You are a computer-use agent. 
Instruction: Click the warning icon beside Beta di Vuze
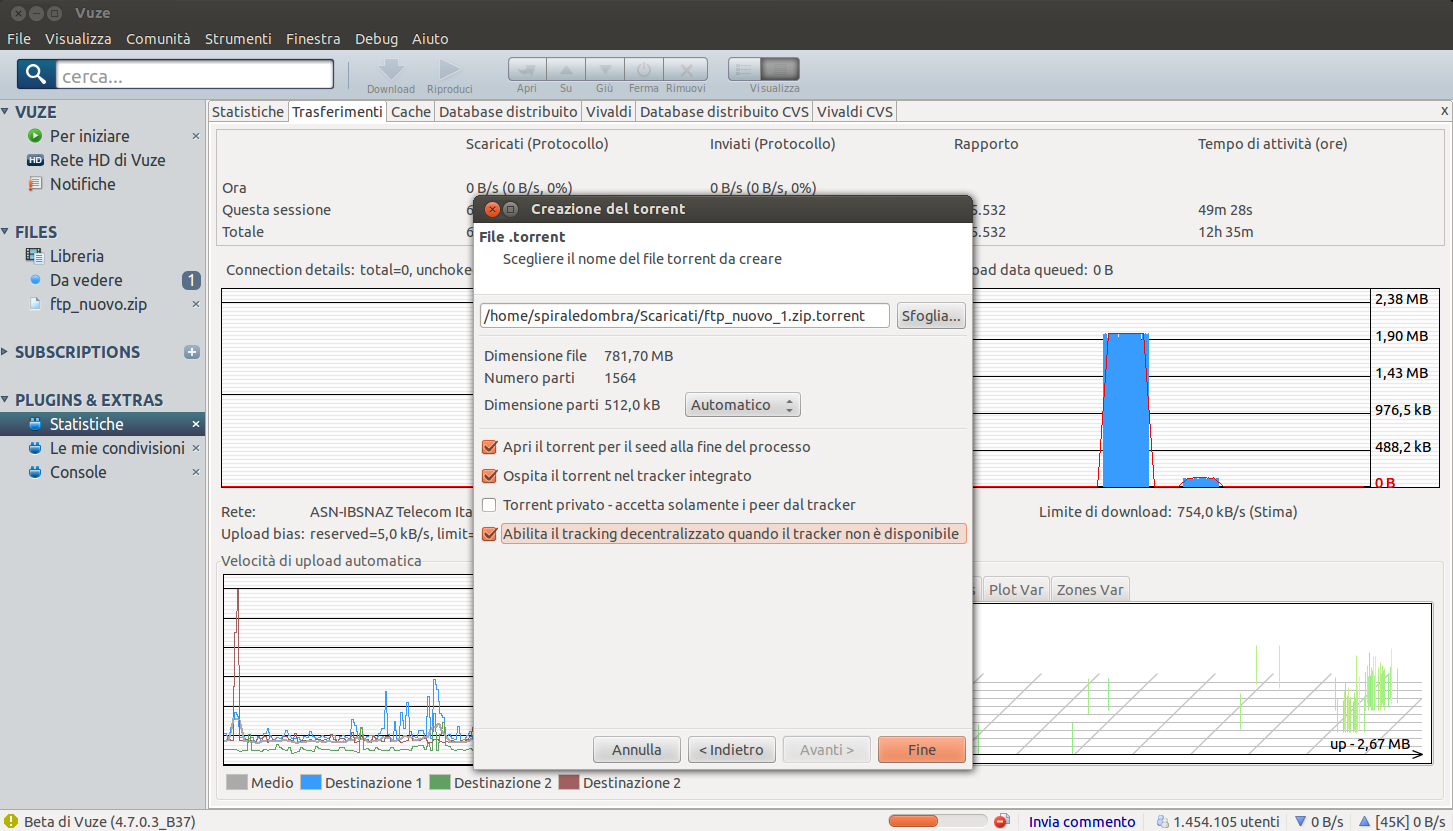tap(11, 821)
